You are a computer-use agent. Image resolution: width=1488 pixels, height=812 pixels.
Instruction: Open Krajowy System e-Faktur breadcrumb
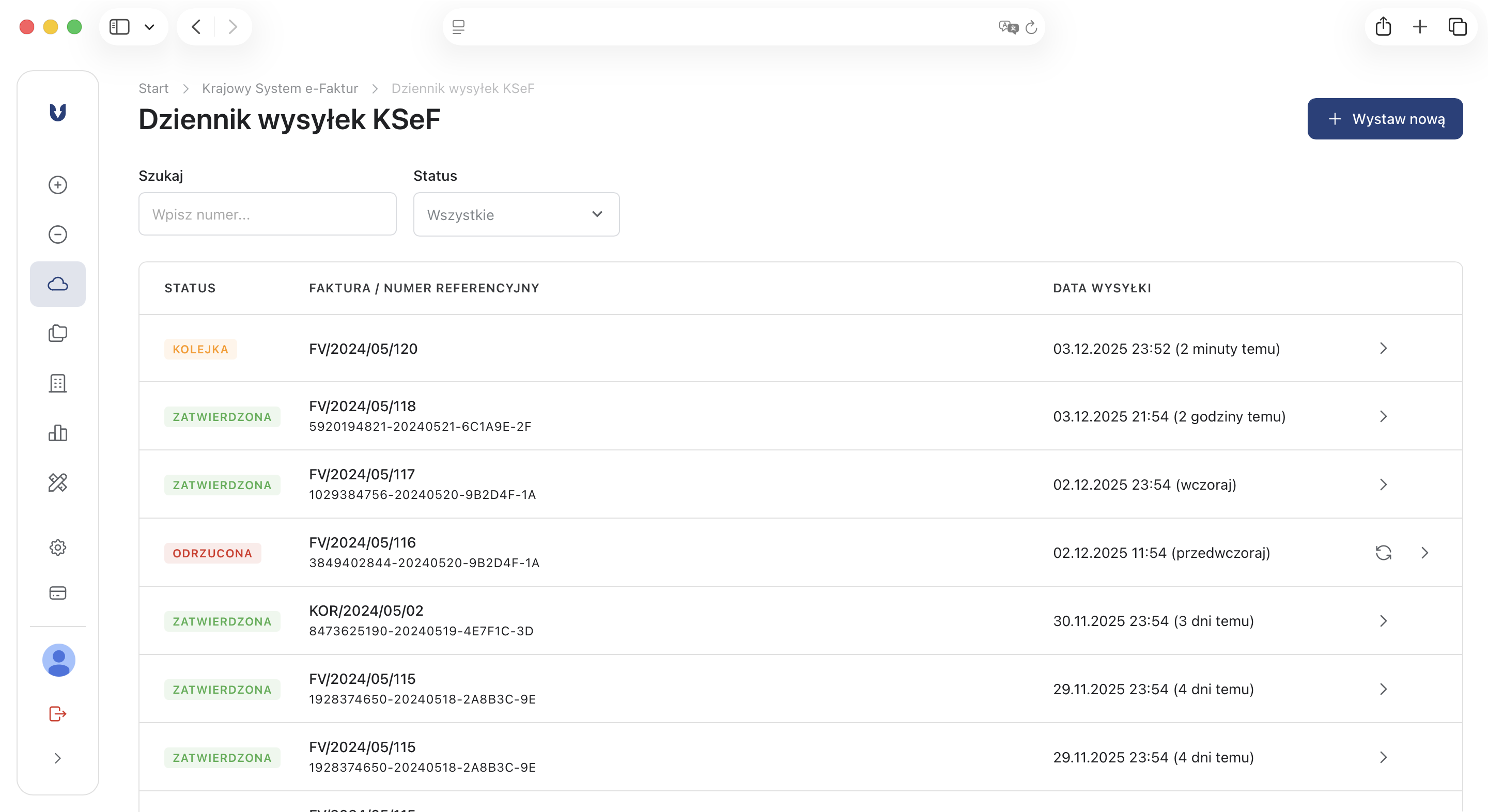280,88
